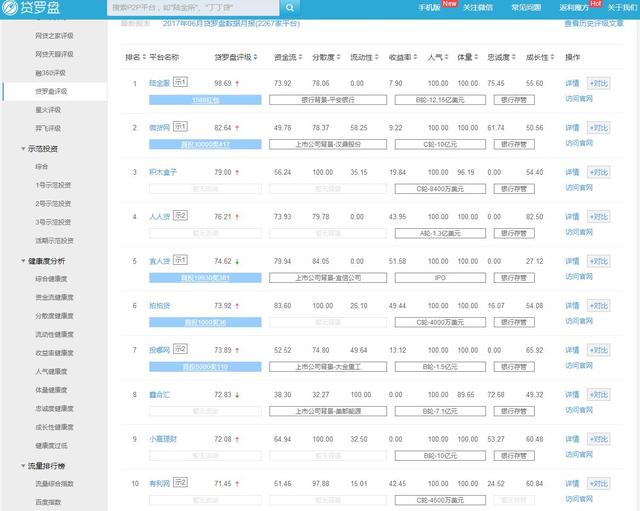The width and height of the screenshot is (640, 511).
Task: Open the 查看历史评级文章 link
Action: tap(594, 24)
